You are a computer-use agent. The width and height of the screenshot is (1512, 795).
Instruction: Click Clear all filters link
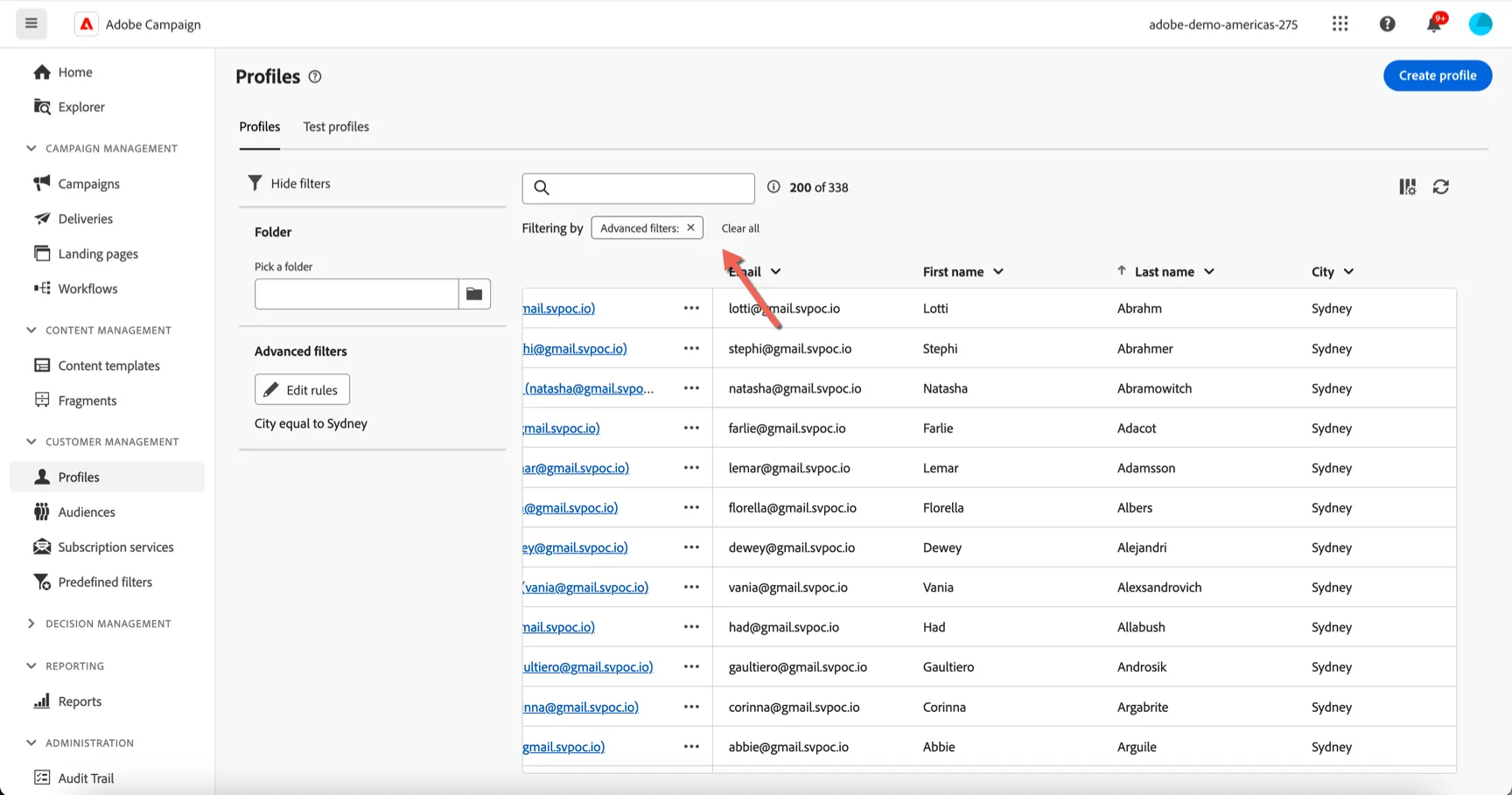click(x=740, y=228)
